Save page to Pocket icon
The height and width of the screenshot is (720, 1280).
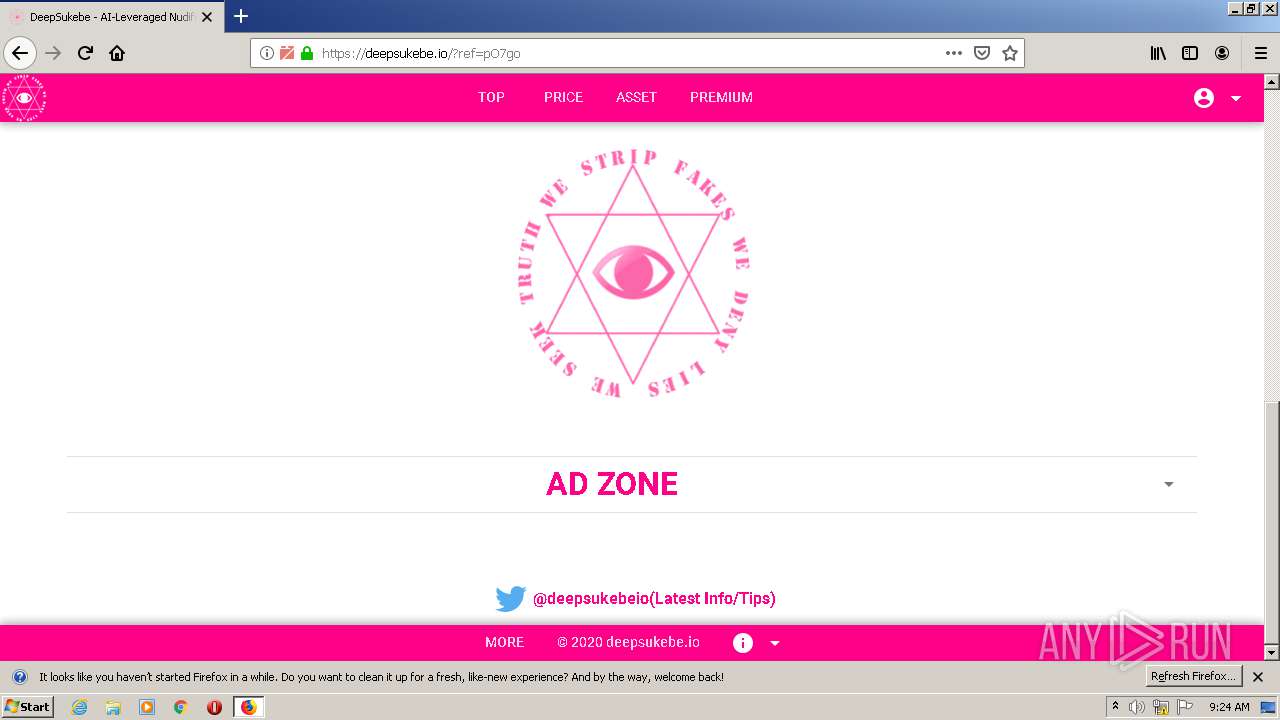point(982,54)
